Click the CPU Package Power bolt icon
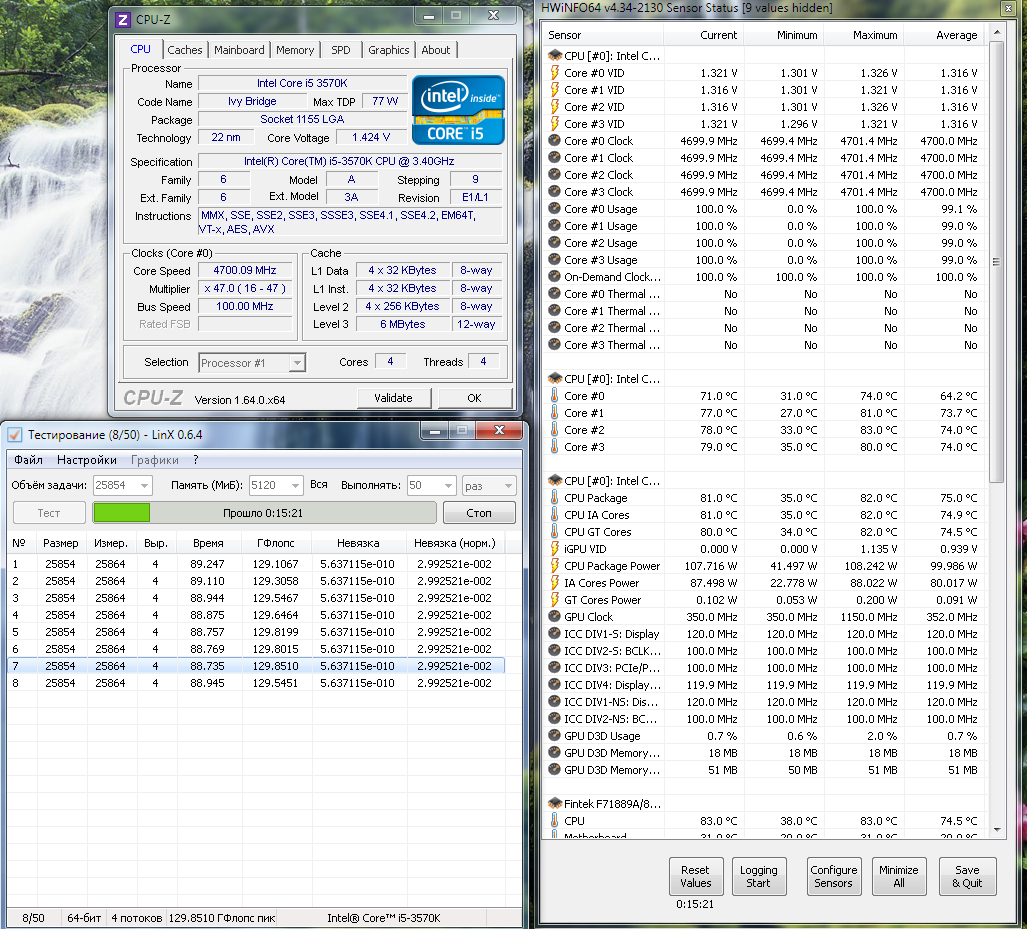The width and height of the screenshot is (1027, 929). (x=555, y=566)
